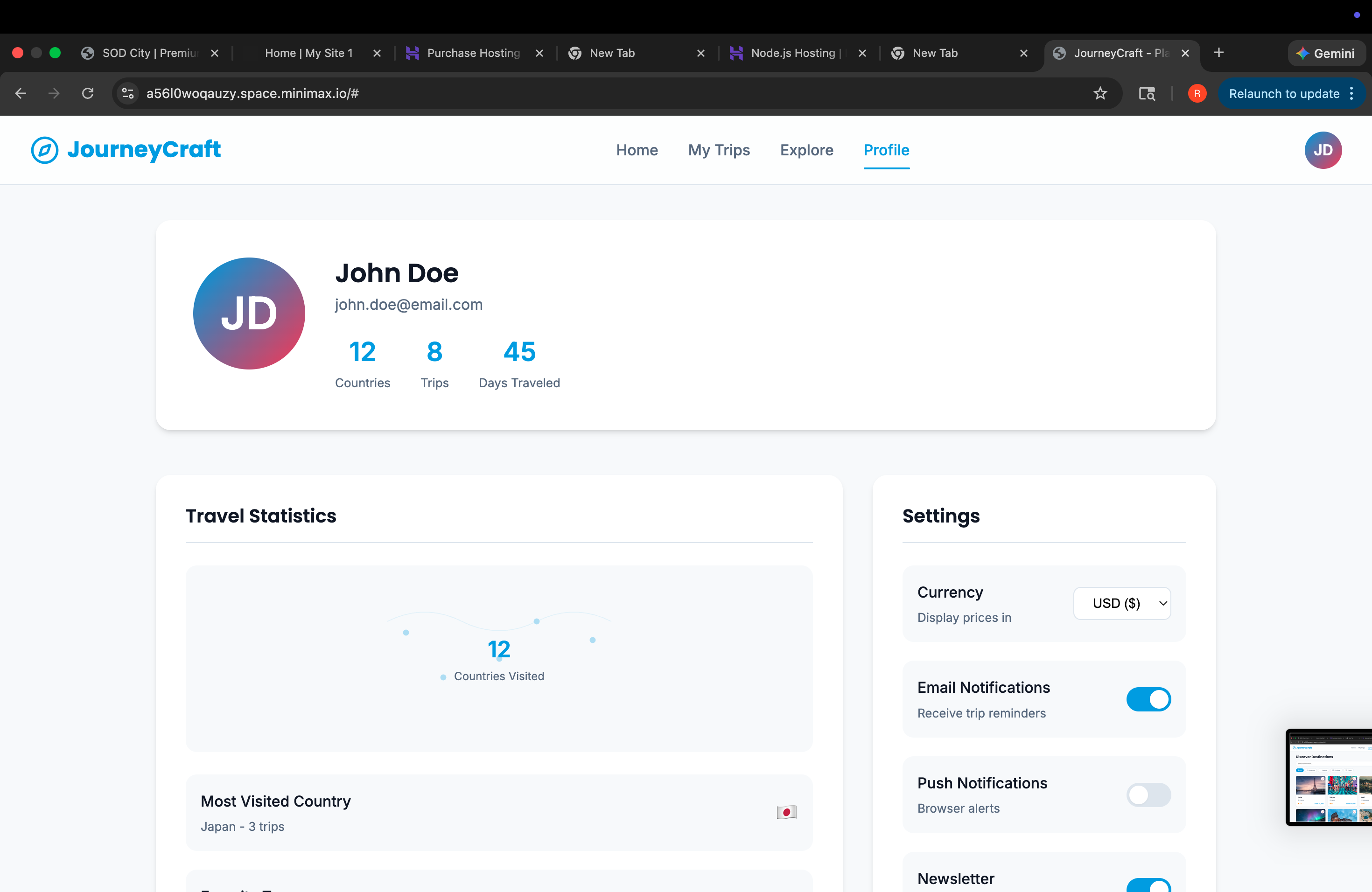Open the USD ($) currency dropdown
The height and width of the screenshot is (892, 1372).
(1121, 603)
